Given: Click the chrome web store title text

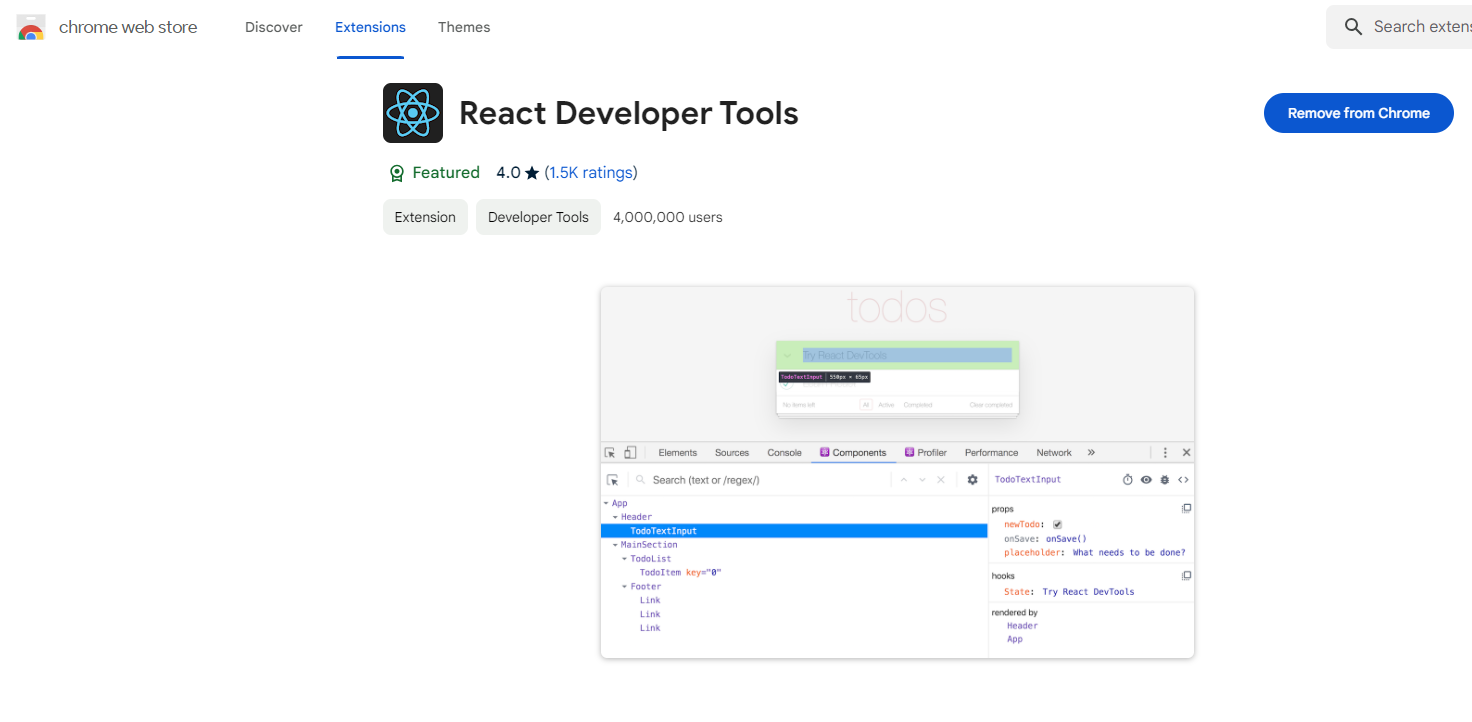Looking at the screenshot, I should coord(128,27).
